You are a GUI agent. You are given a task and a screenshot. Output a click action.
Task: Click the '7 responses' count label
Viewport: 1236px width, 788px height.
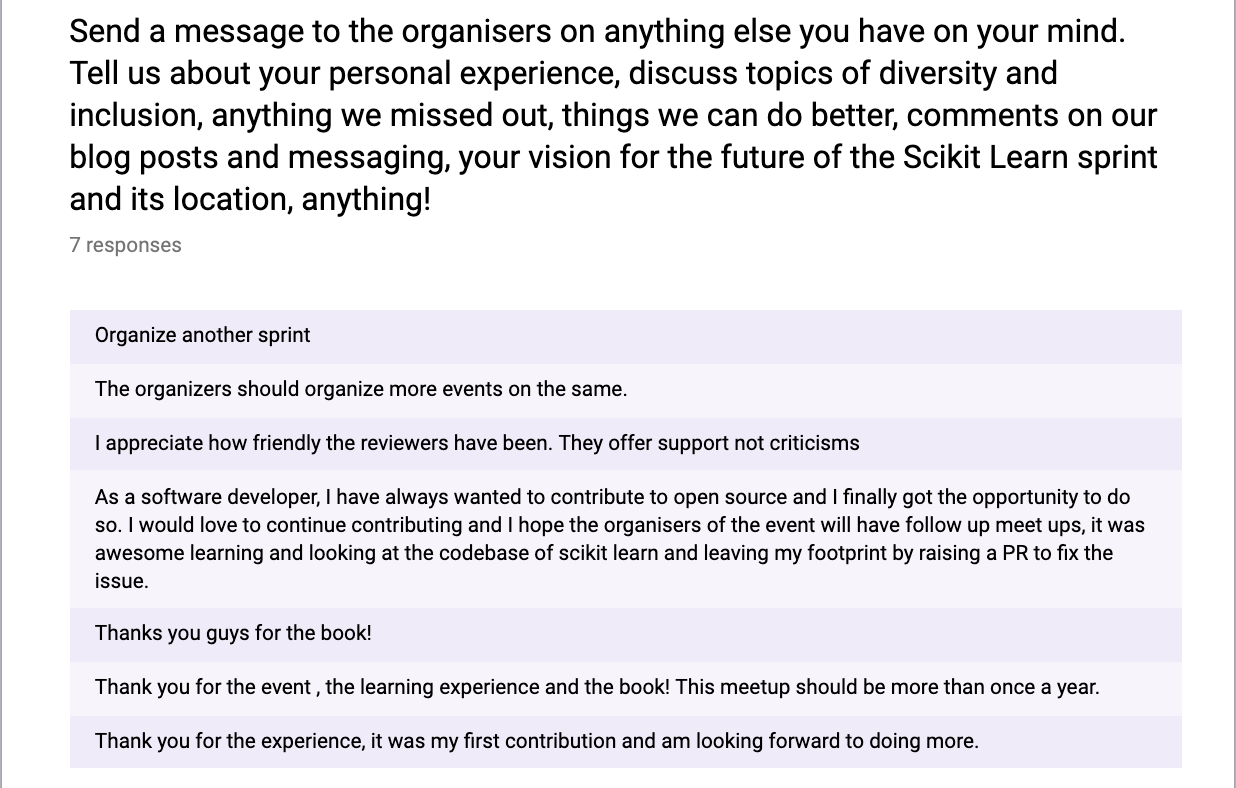click(125, 245)
